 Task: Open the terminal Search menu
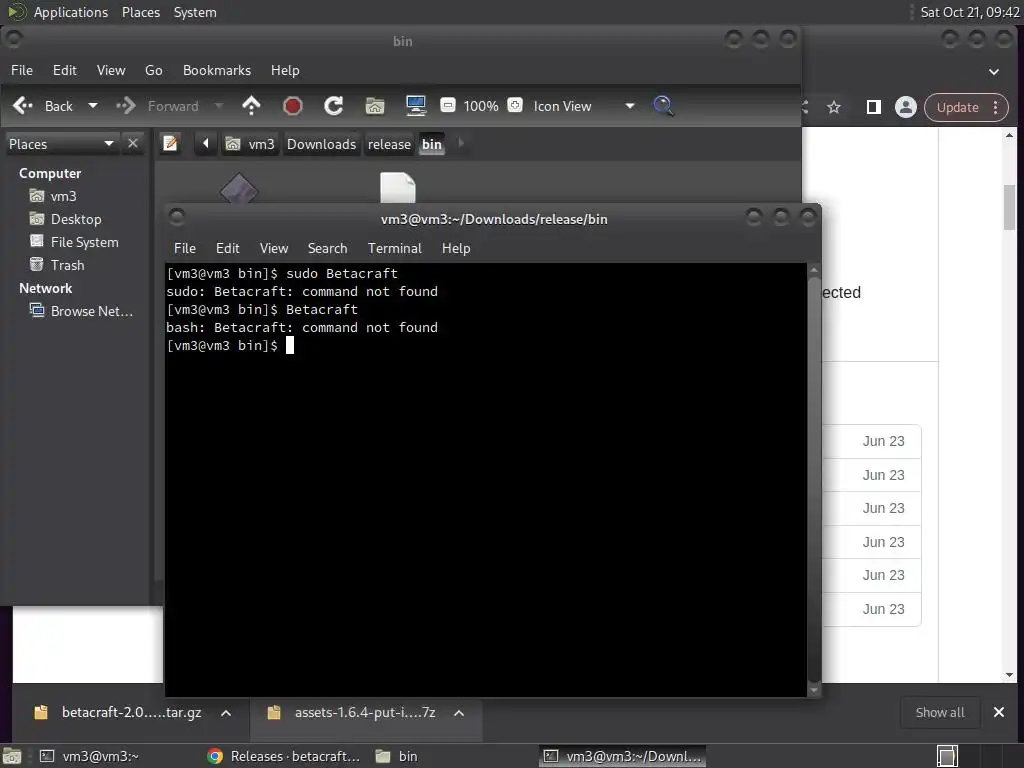(x=328, y=248)
